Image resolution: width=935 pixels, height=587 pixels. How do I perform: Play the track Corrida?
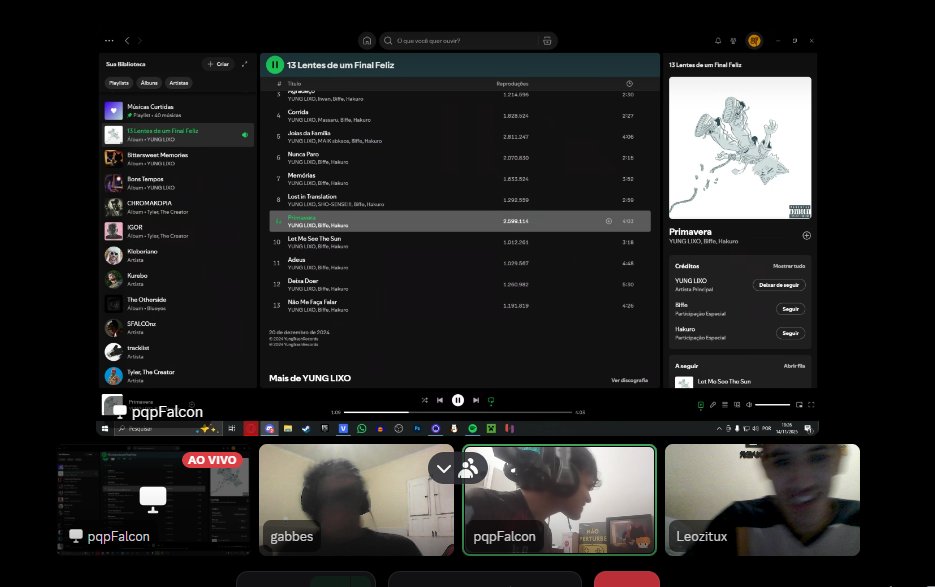[460, 116]
